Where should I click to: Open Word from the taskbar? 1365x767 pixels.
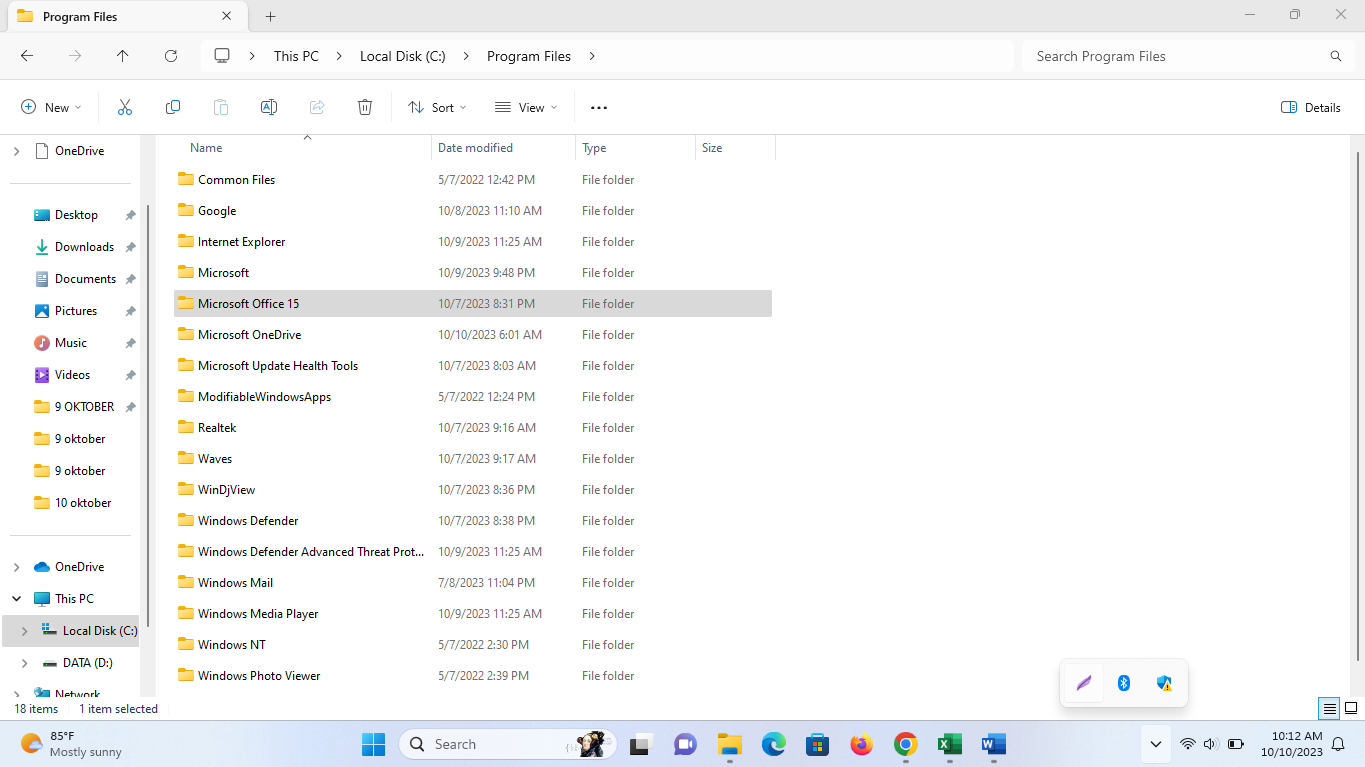993,744
